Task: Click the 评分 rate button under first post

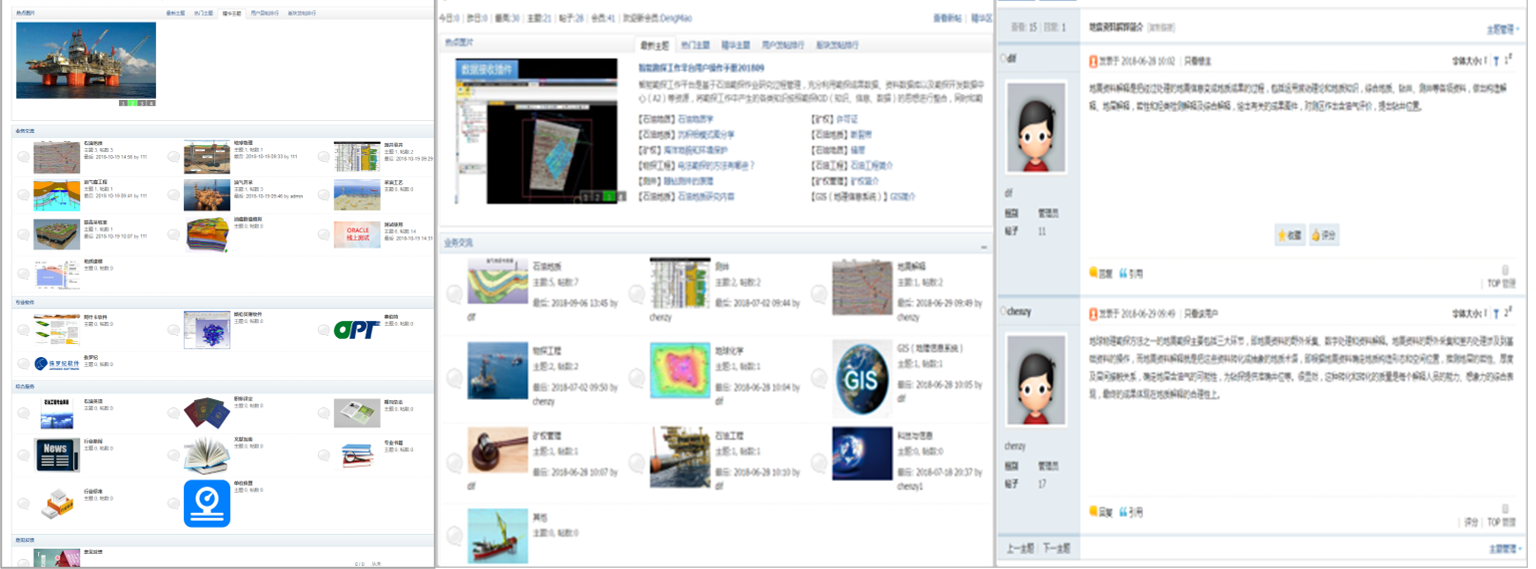Action: point(1324,235)
